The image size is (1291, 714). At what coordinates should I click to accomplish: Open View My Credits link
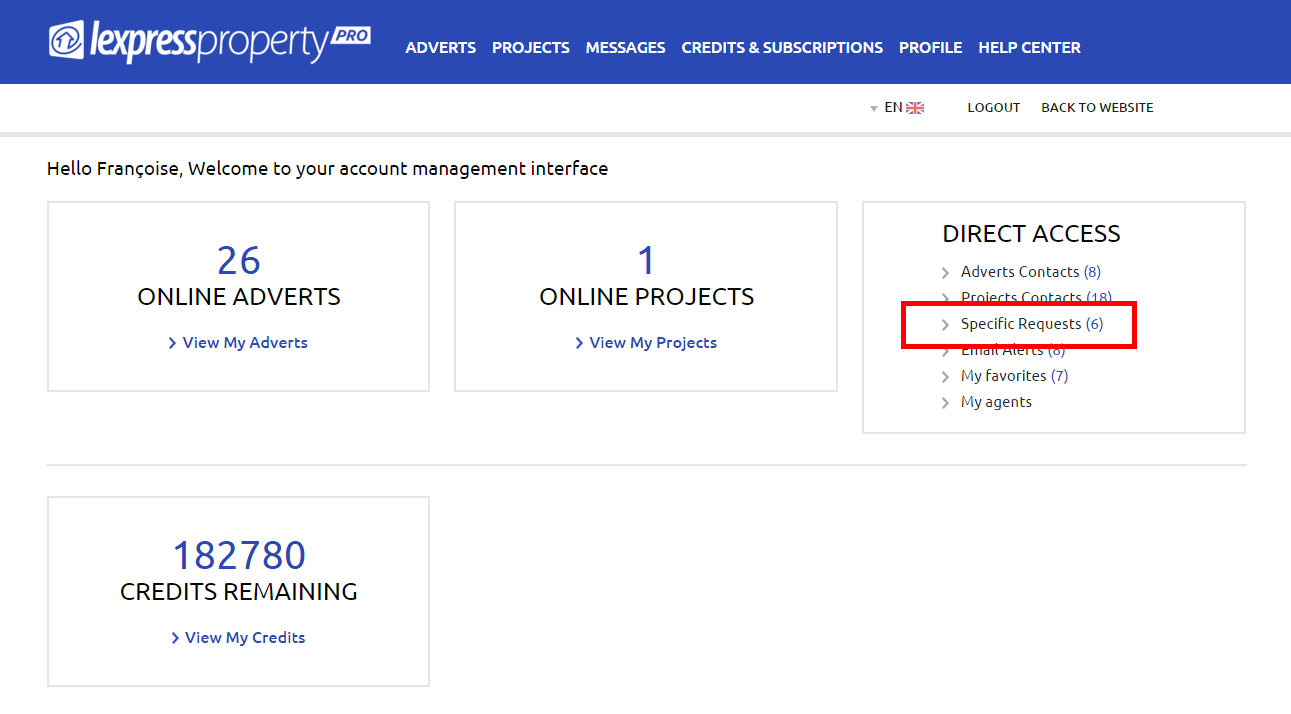point(238,637)
